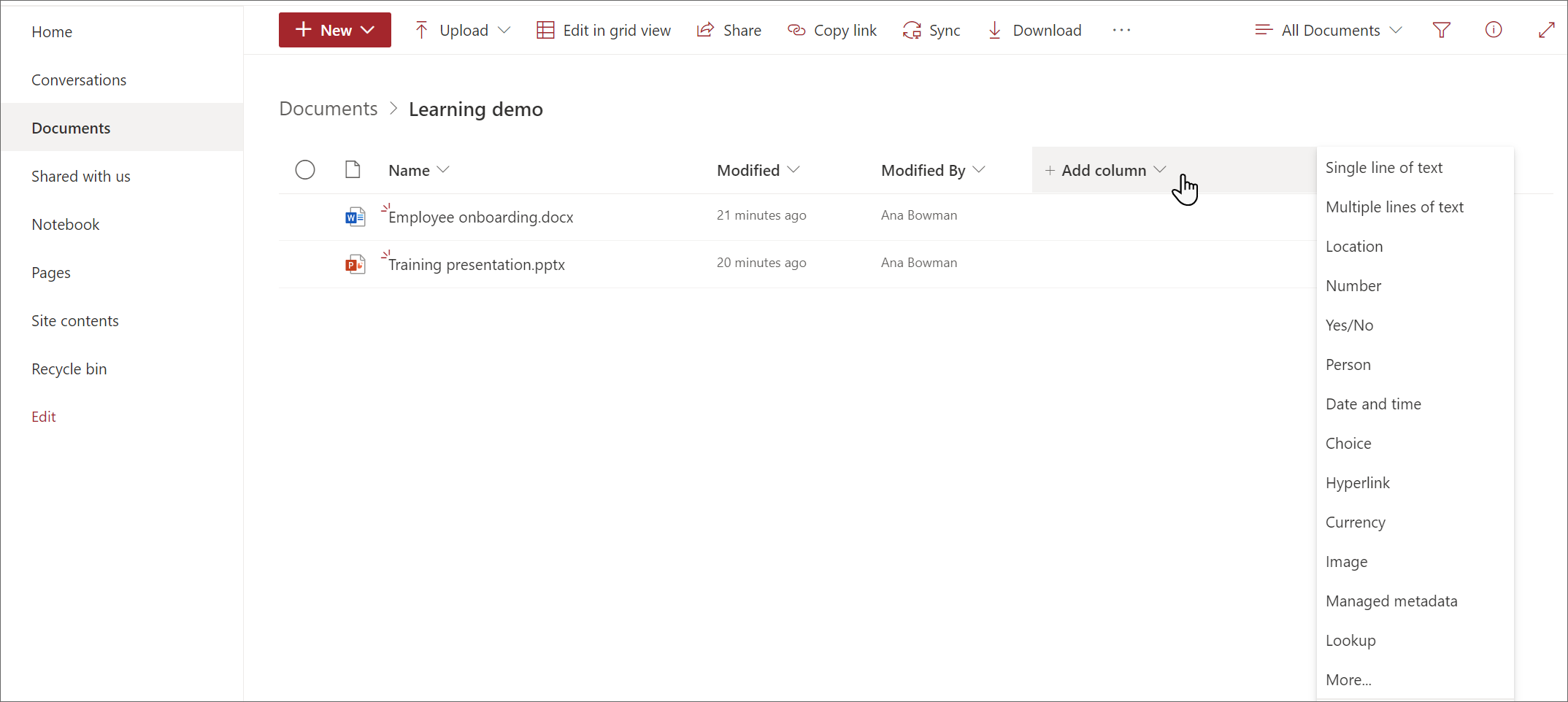Toggle the select all items circle

click(305, 170)
